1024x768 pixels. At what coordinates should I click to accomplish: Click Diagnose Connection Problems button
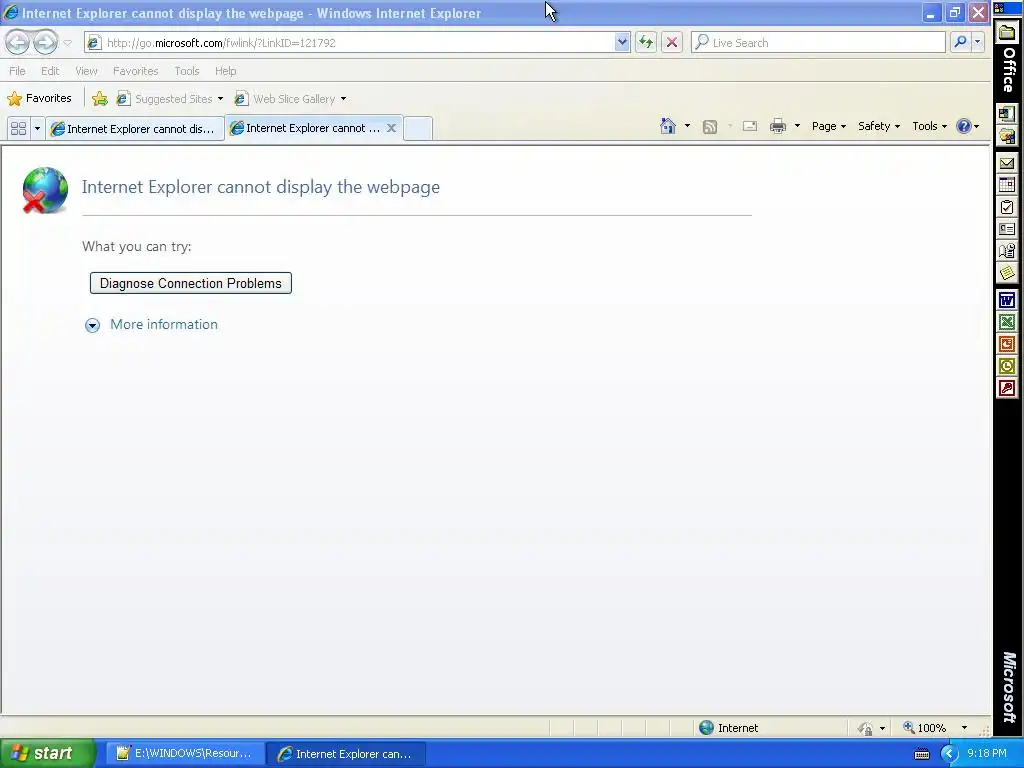coord(191,283)
